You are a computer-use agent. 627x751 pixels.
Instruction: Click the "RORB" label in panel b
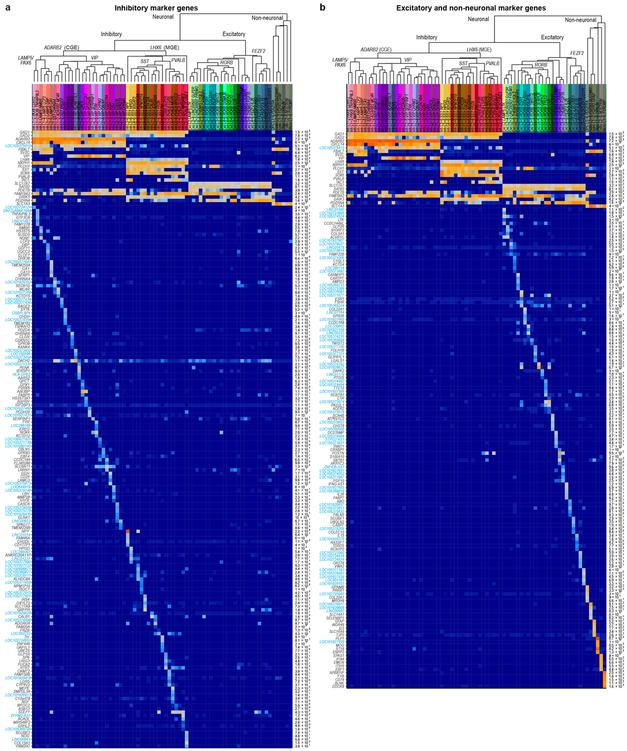click(541, 64)
